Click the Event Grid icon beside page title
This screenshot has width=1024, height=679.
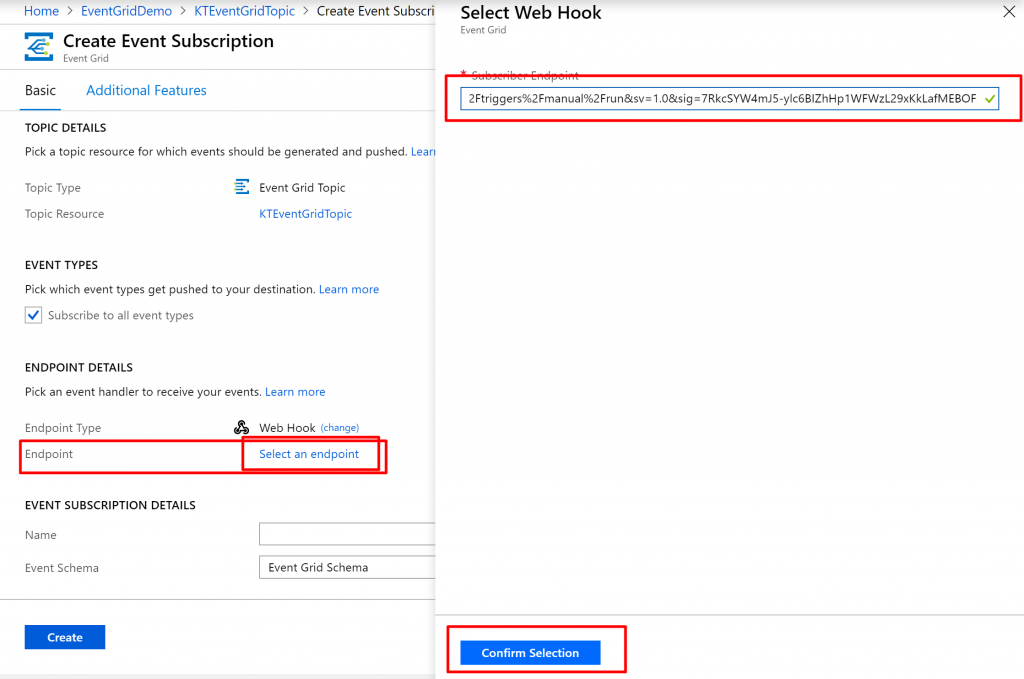(x=39, y=47)
